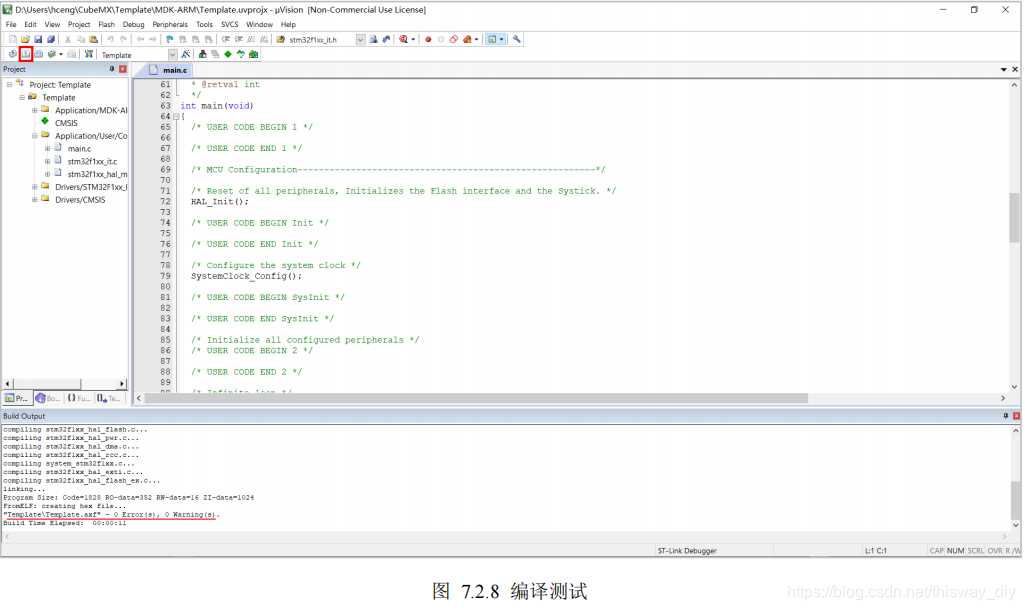
Task: Select stm32f1xx_hal_m file in tree
Action: coord(97,174)
